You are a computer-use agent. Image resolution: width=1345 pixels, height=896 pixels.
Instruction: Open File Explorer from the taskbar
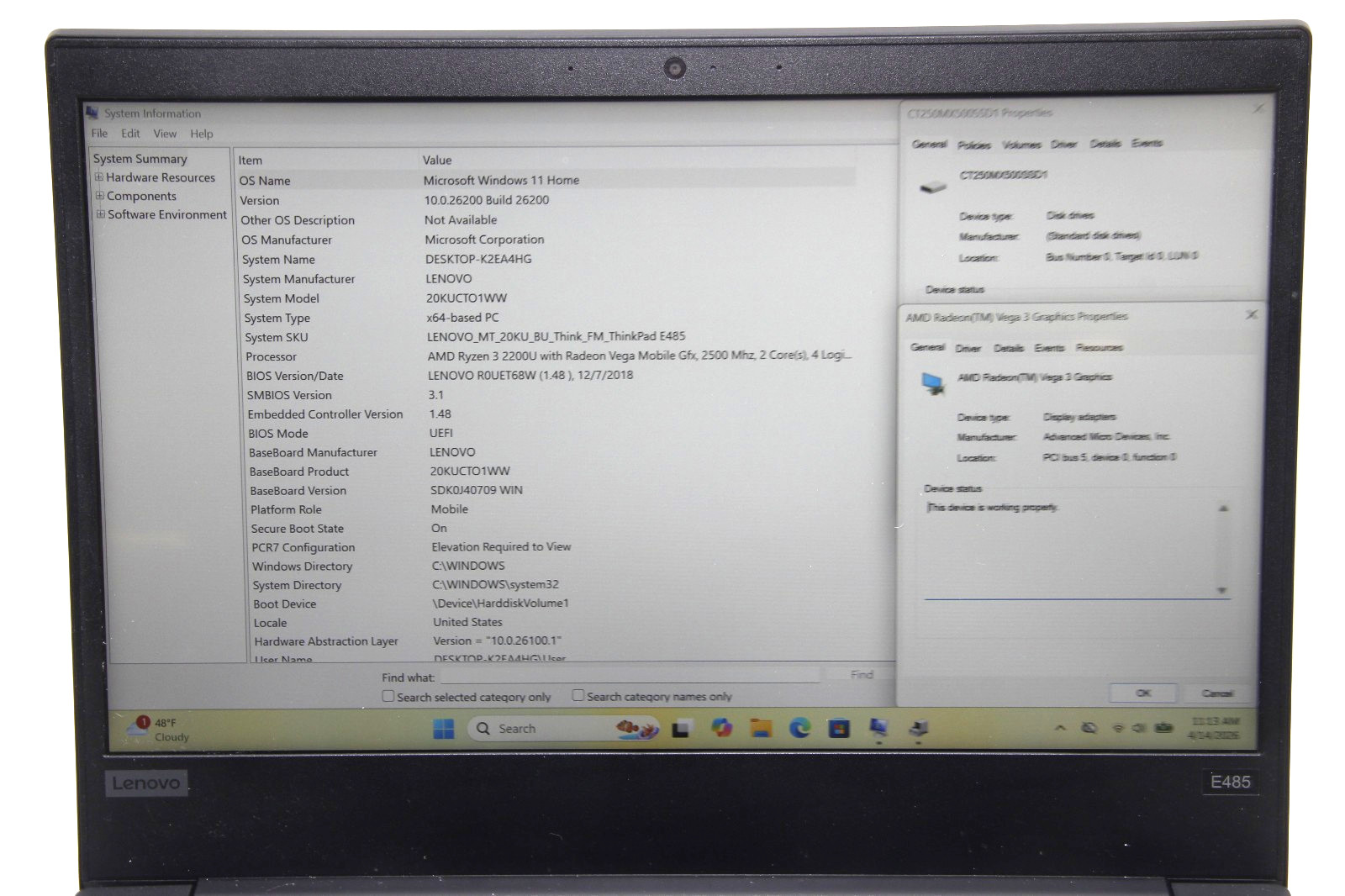coord(761,728)
